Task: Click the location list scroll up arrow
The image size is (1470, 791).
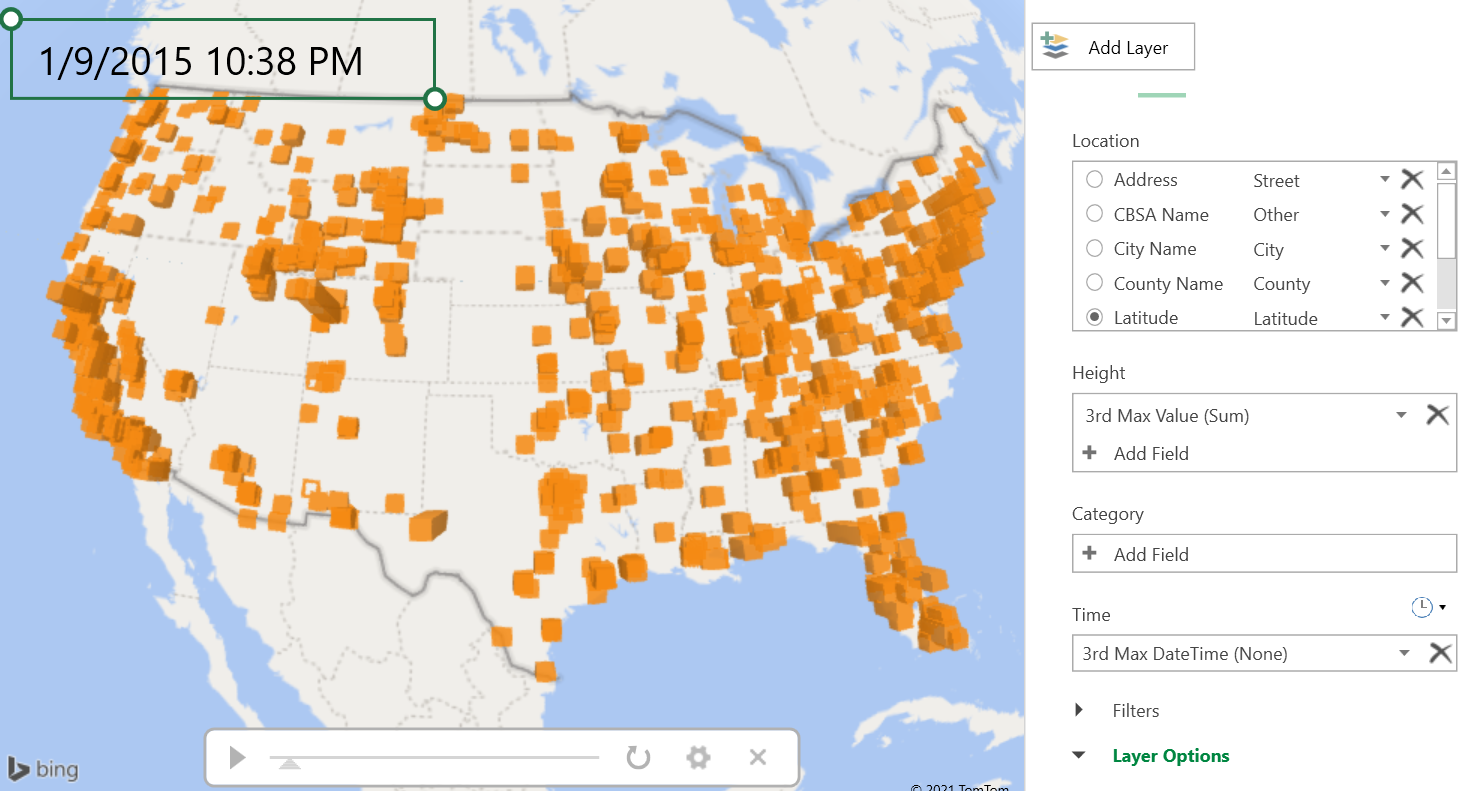Action: pos(1446,172)
